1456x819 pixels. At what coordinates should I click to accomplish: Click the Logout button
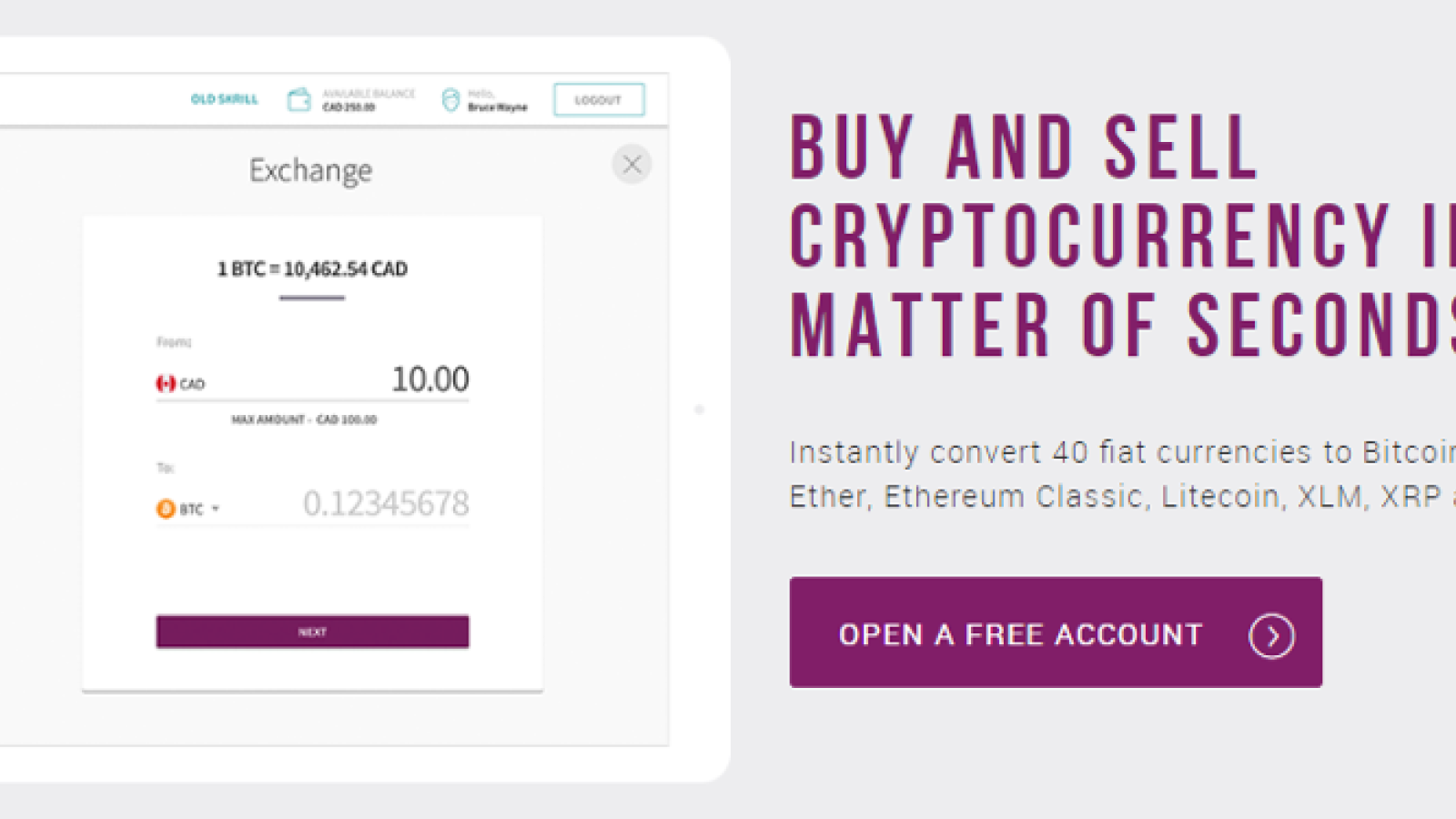(x=599, y=99)
